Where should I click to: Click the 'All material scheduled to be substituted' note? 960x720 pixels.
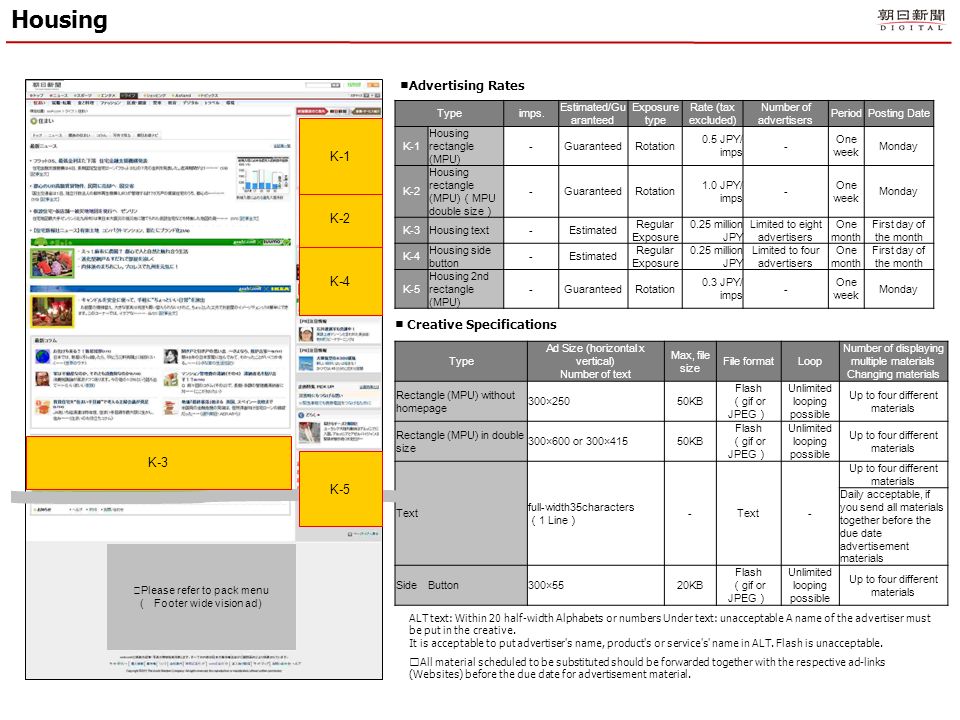[647, 668]
